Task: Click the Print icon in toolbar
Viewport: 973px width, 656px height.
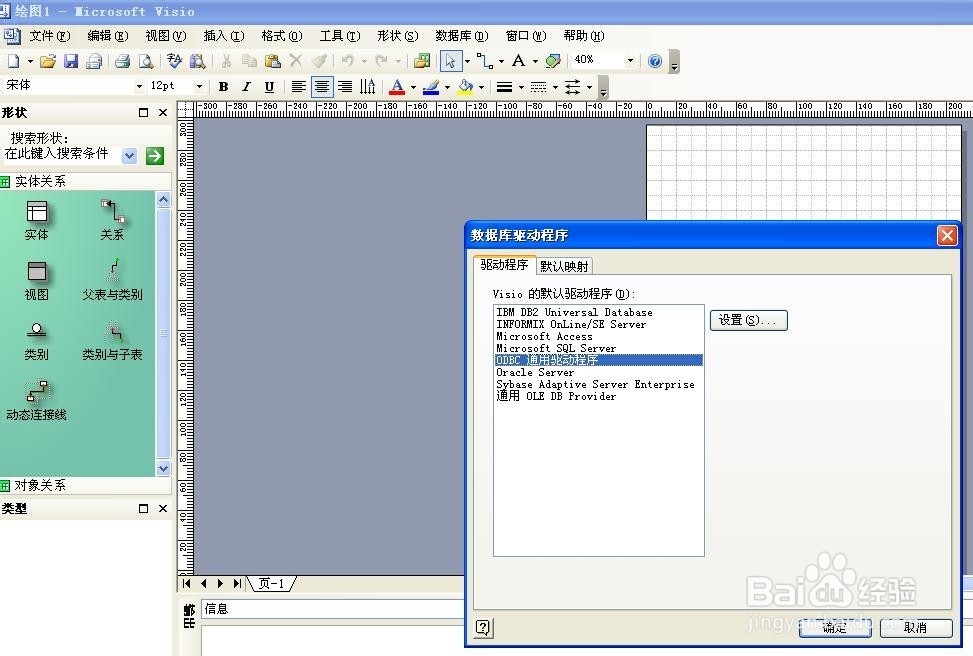Action: click(x=122, y=61)
